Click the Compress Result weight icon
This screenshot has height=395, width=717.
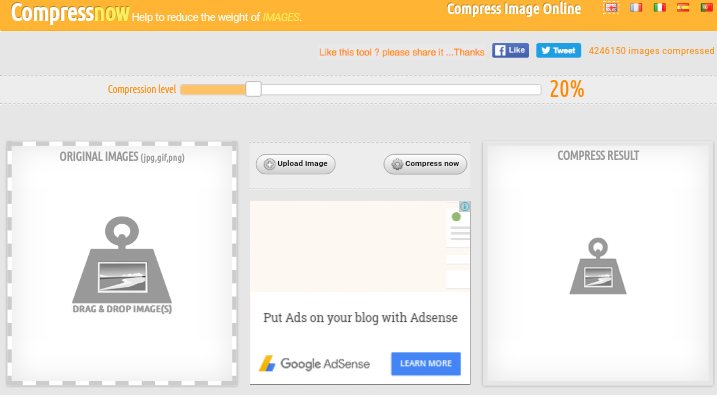(x=598, y=266)
